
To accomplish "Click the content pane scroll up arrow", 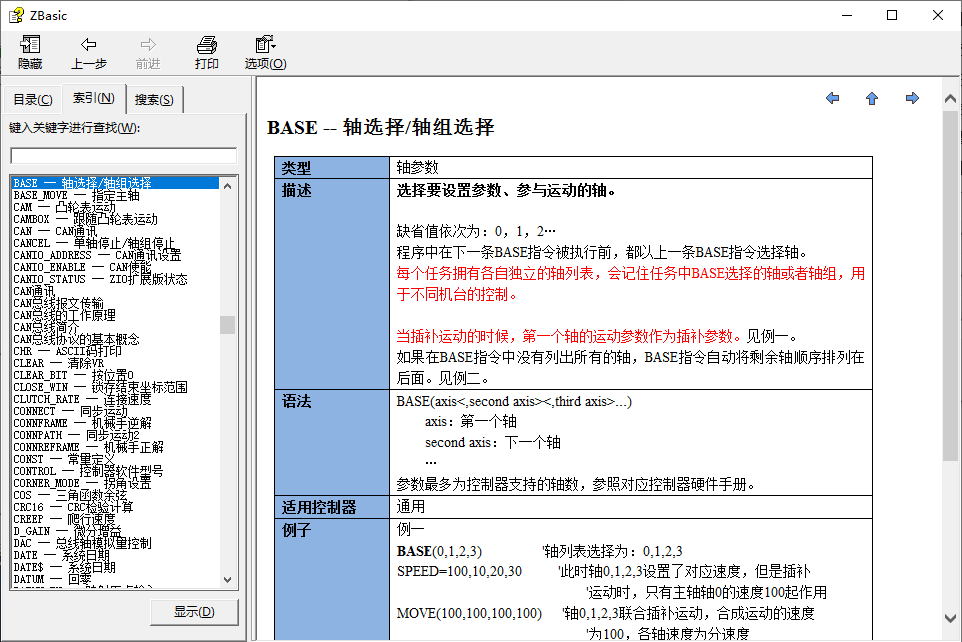I will click(x=950, y=98).
